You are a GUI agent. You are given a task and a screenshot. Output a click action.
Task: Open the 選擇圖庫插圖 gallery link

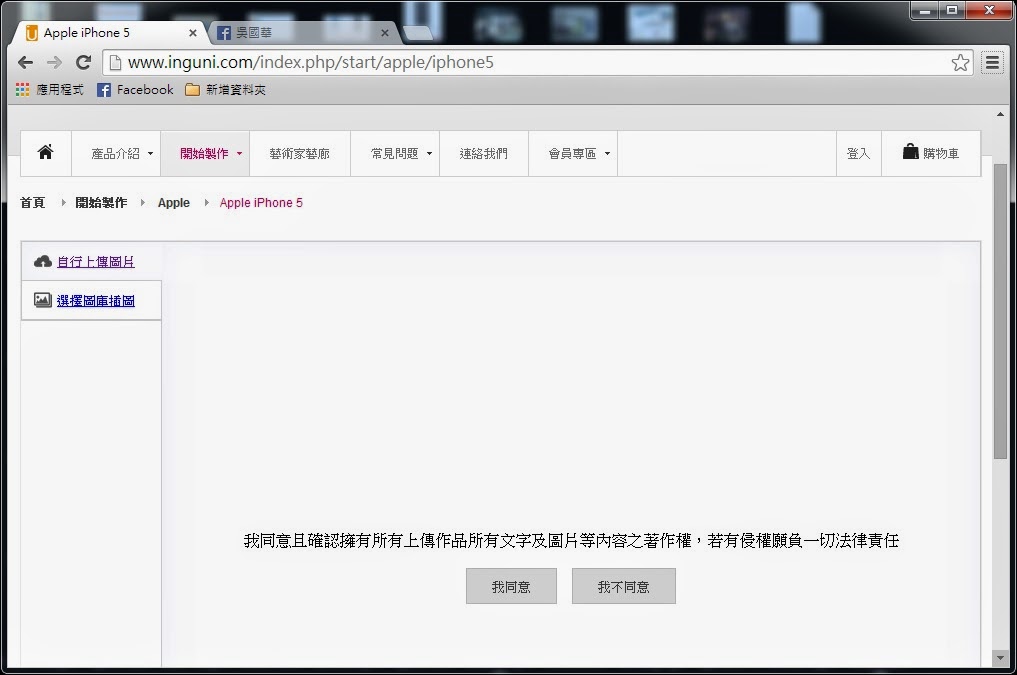point(96,300)
